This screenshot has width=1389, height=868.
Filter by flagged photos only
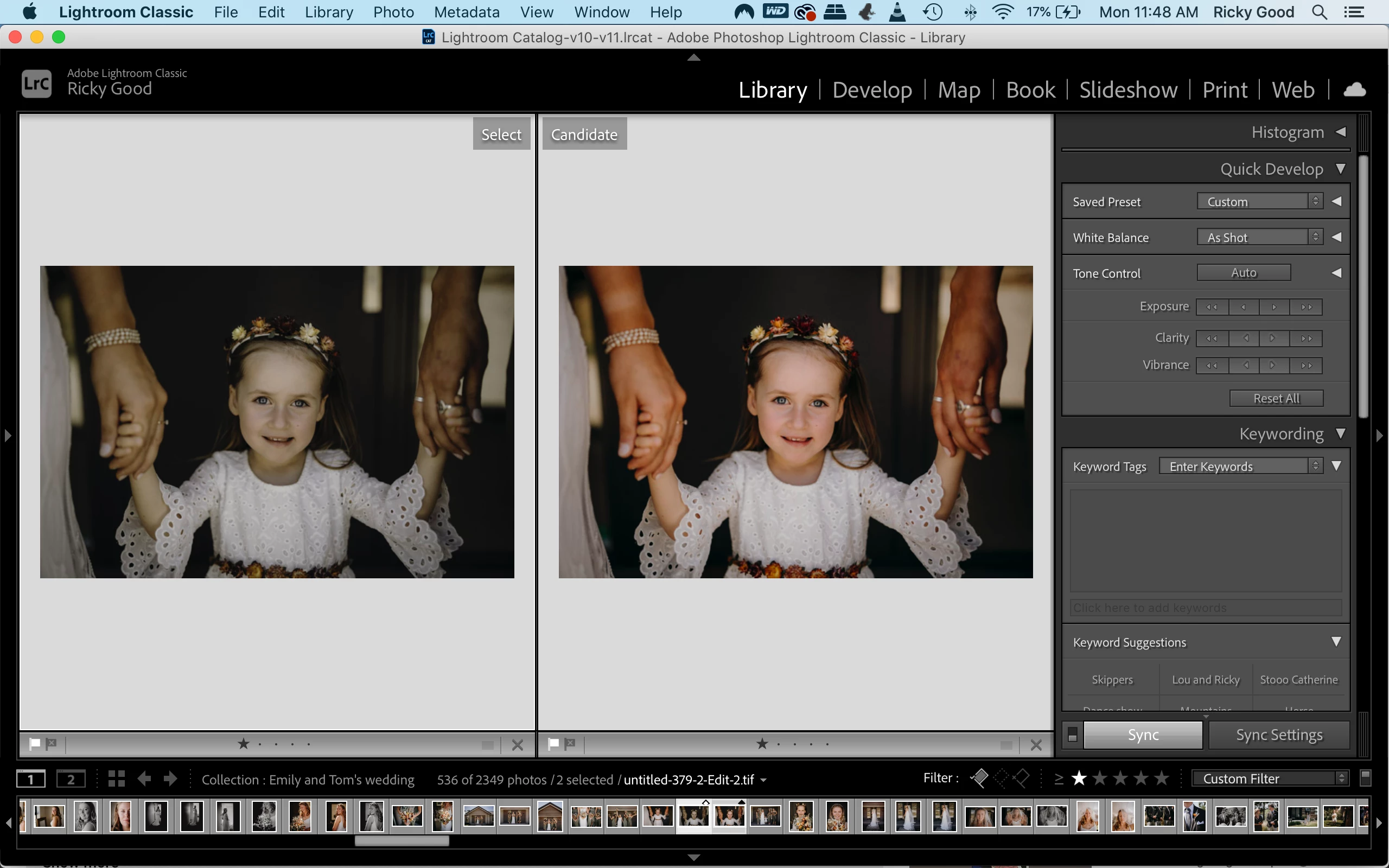click(979, 778)
